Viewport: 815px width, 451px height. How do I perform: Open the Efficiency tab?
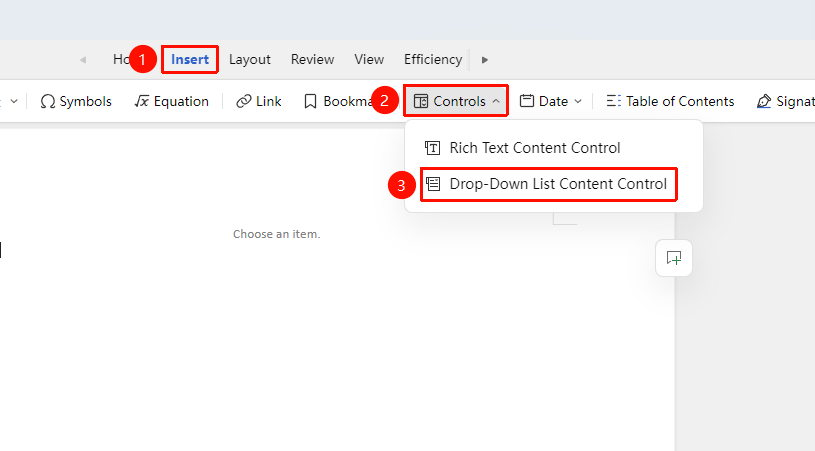point(433,60)
